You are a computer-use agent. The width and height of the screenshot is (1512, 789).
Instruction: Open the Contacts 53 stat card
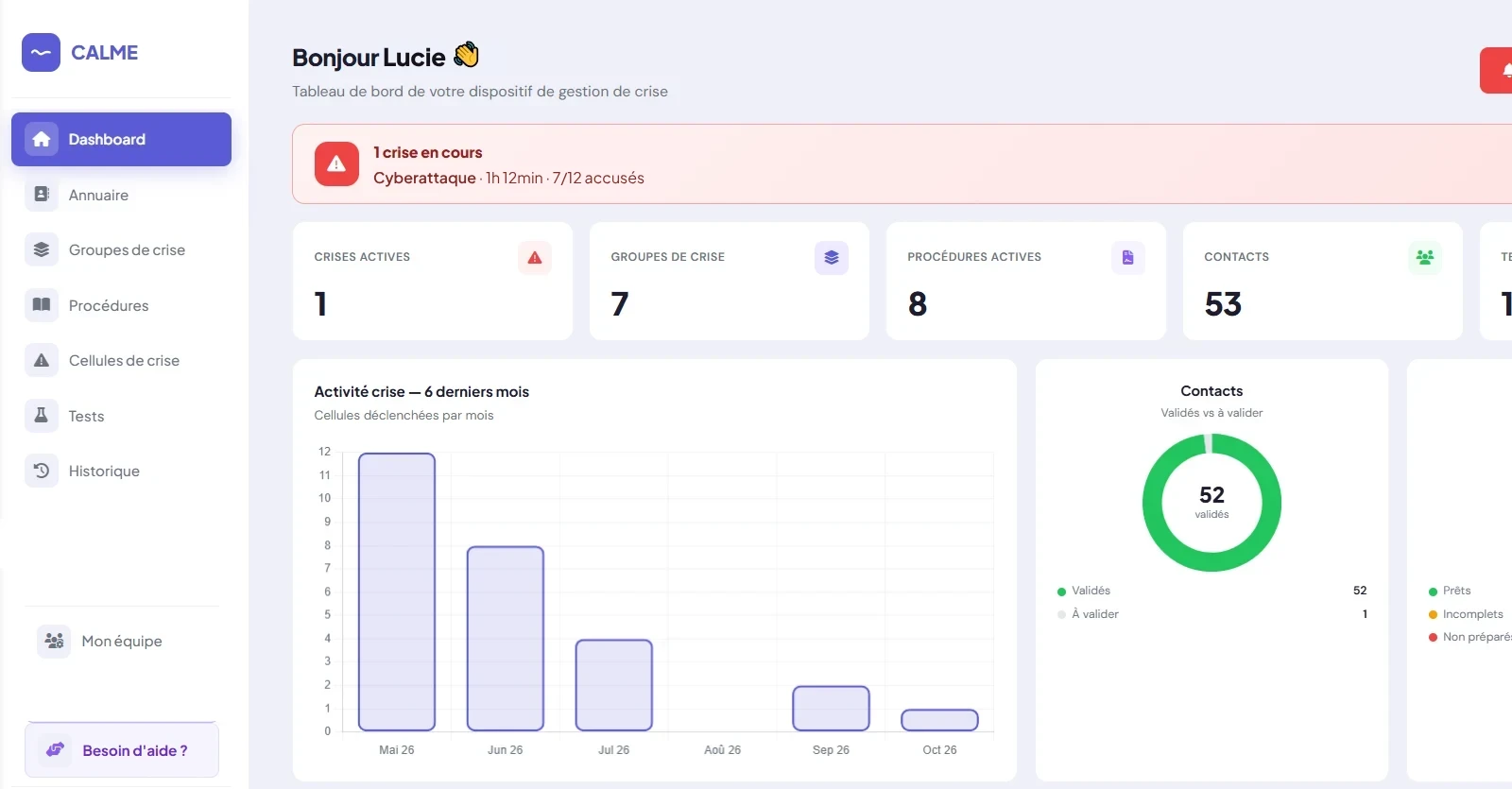point(1323,282)
